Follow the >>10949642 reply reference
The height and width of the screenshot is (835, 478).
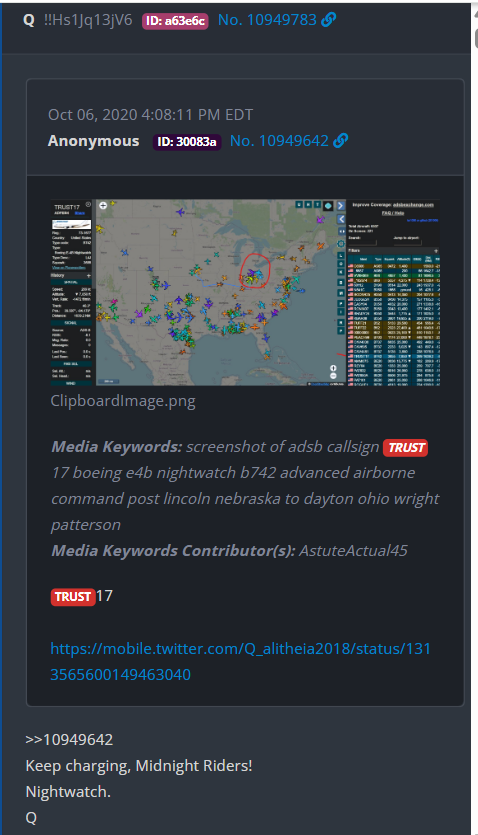pos(69,740)
